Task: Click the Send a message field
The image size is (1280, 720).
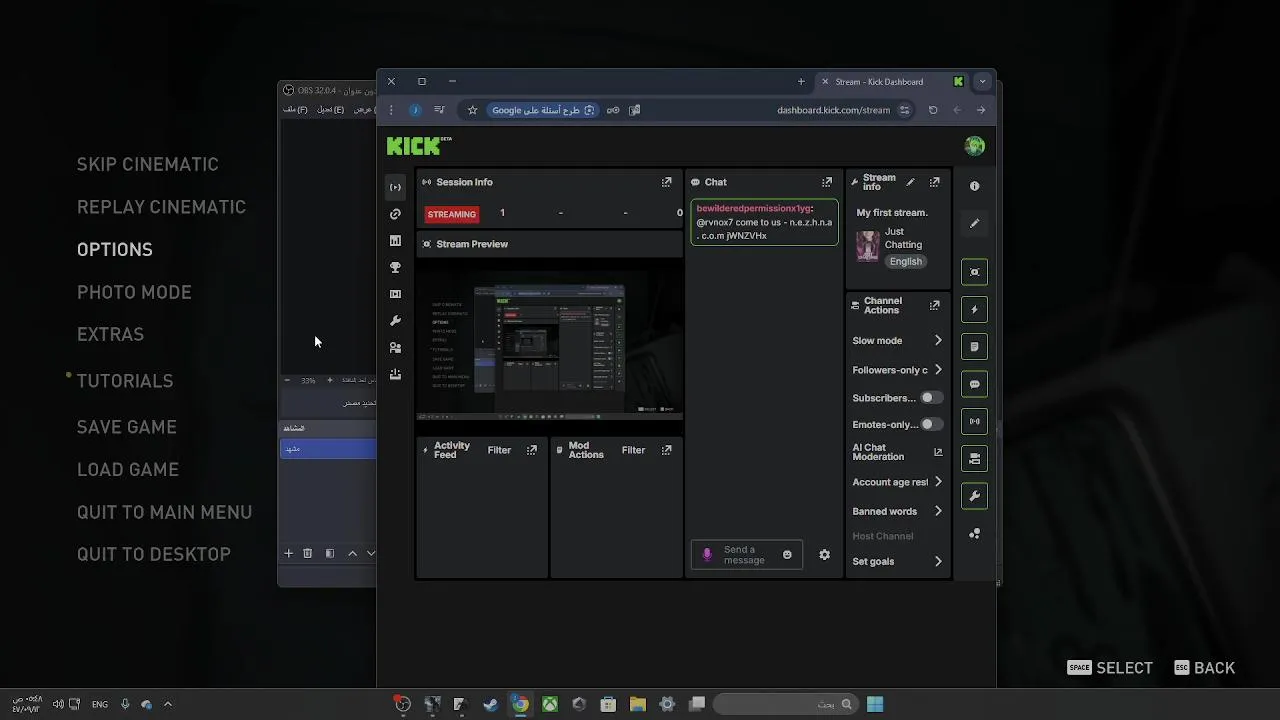Action: pos(747,555)
